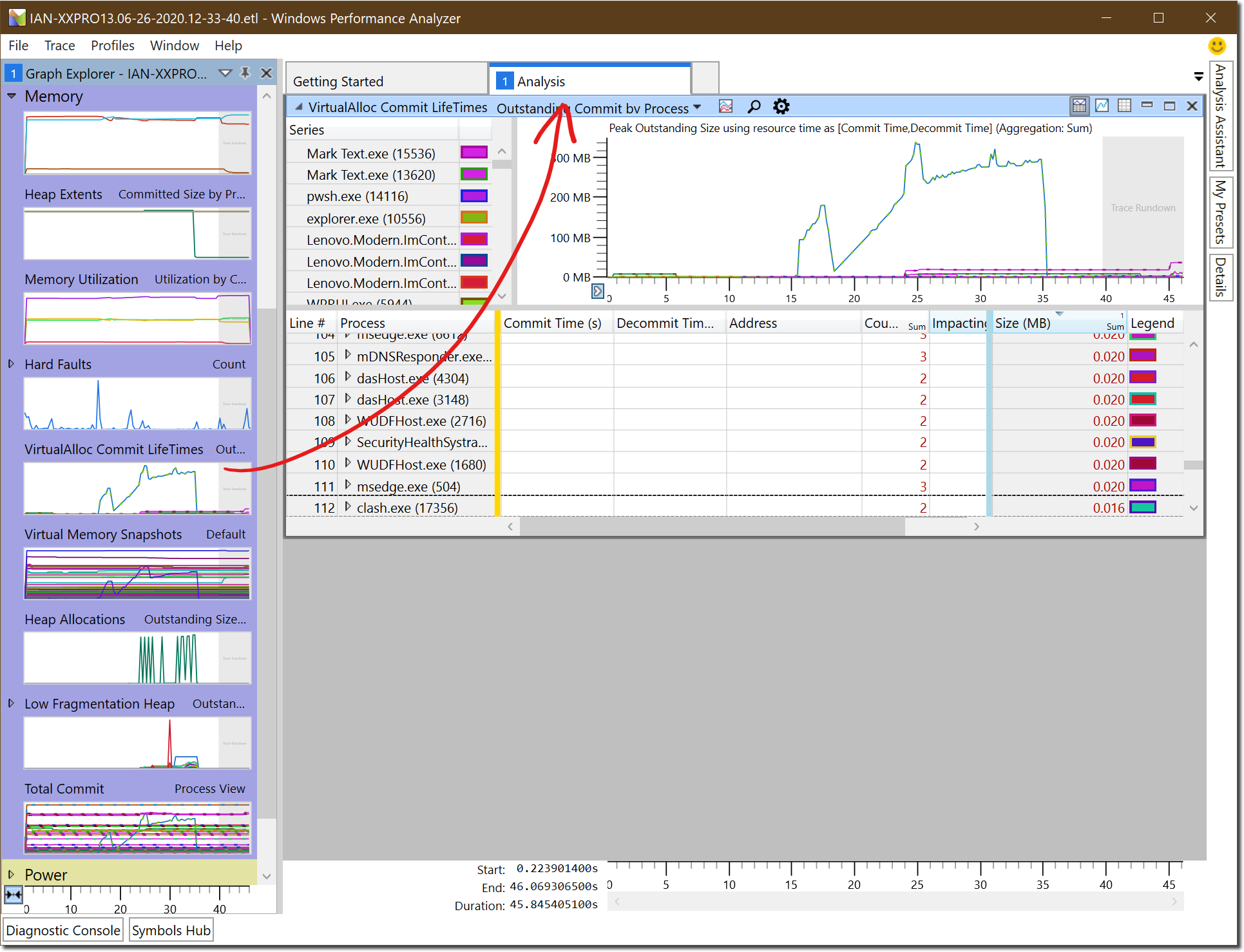Select the graph-and-table layout icon
The width and height of the screenshot is (1244, 952).
(x=1080, y=106)
